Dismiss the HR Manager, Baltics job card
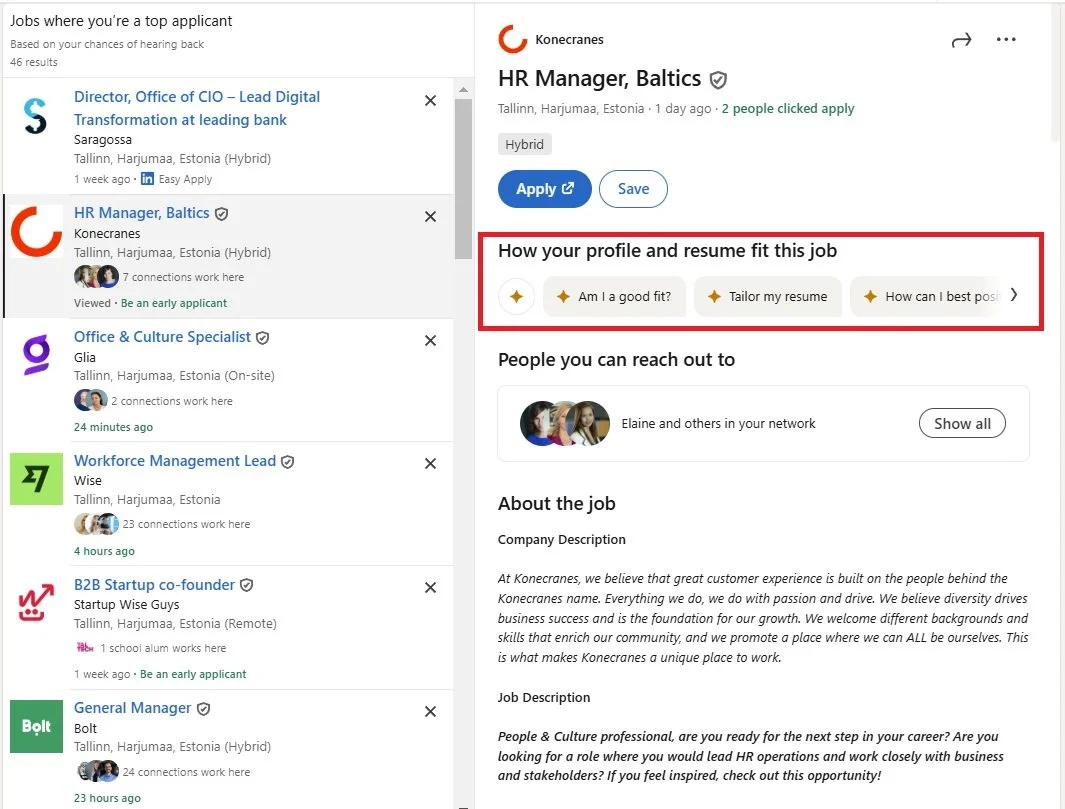The width and height of the screenshot is (1065, 809). 430,217
